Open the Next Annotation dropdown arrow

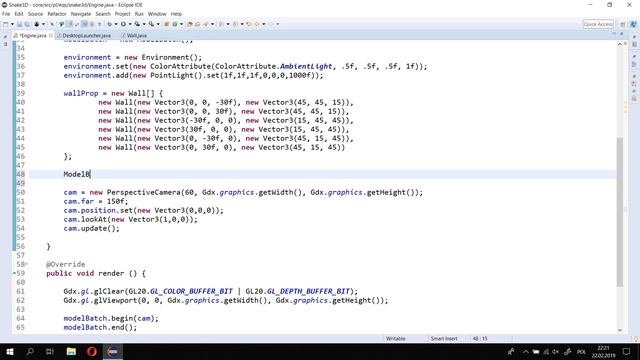tap(228, 24)
